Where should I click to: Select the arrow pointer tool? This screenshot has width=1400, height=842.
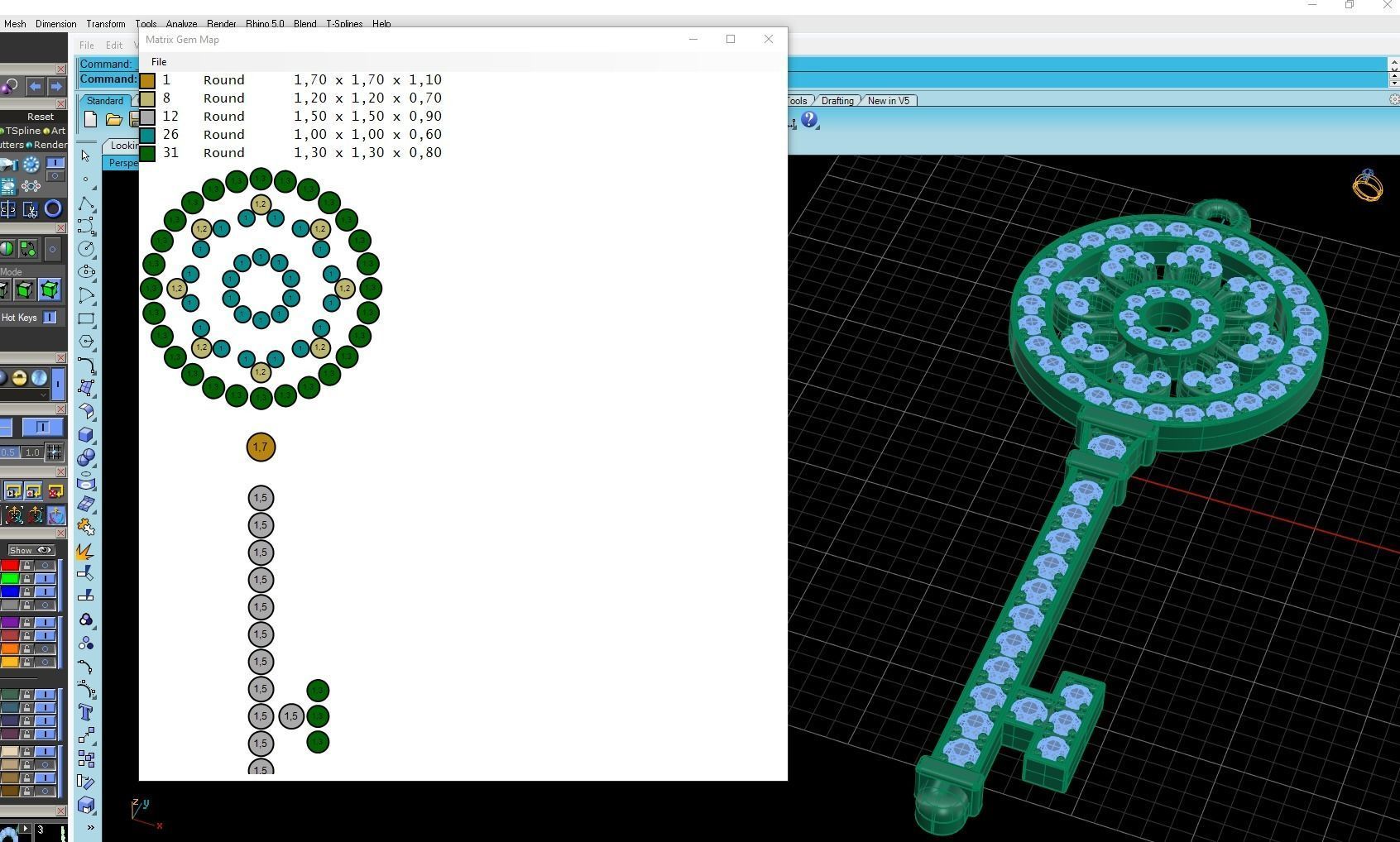pyautogui.click(x=86, y=155)
